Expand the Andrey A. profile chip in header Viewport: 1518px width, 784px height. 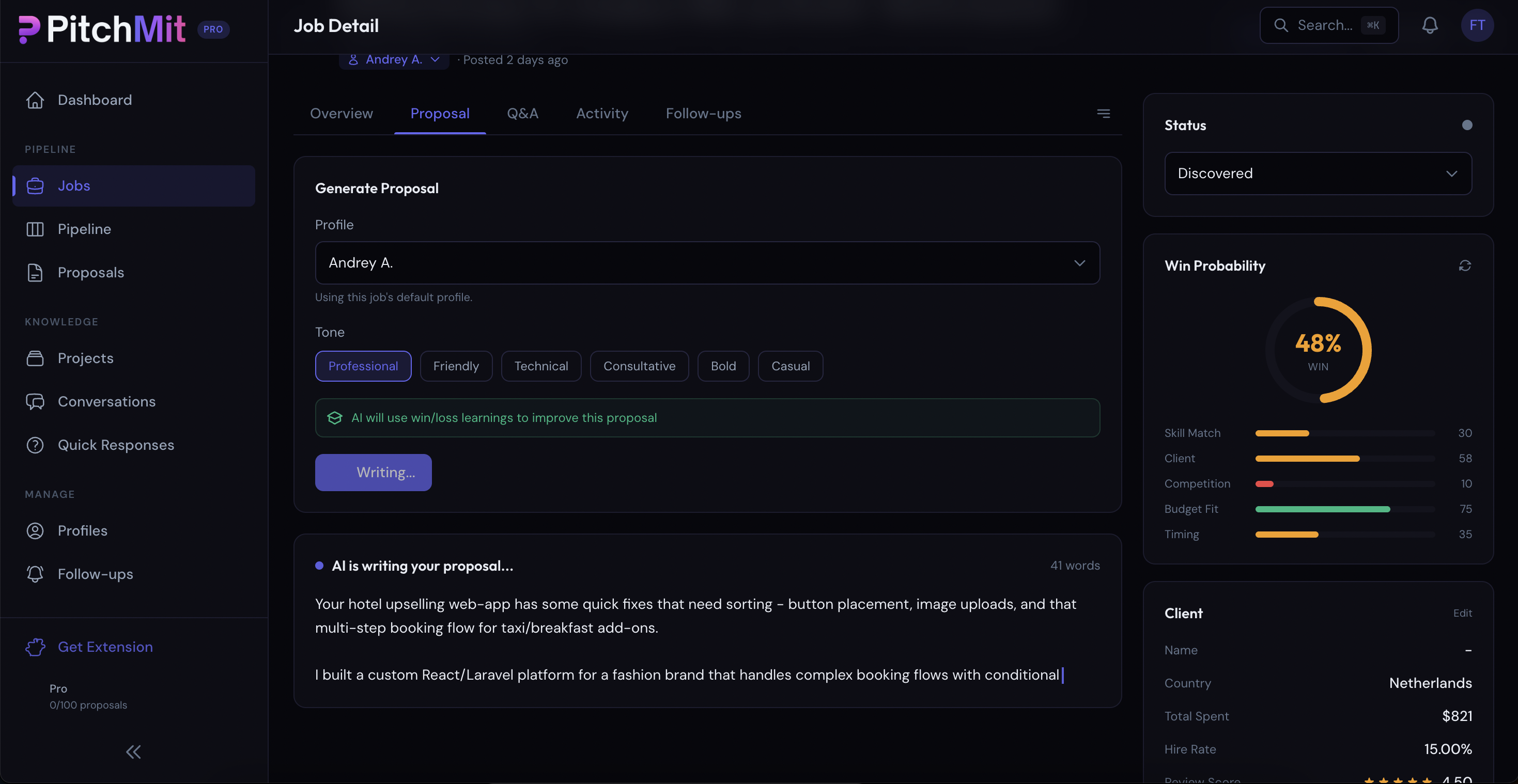click(394, 59)
